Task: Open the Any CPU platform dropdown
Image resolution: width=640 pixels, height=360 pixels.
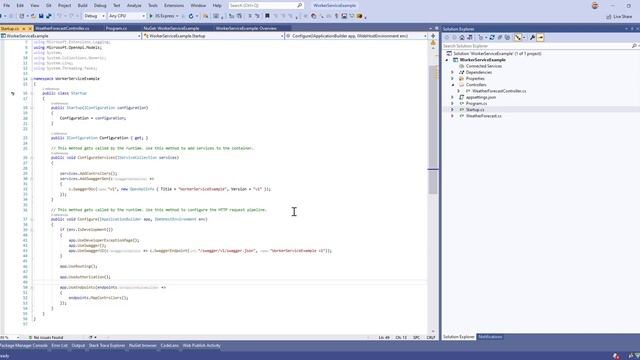Action: [127, 16]
